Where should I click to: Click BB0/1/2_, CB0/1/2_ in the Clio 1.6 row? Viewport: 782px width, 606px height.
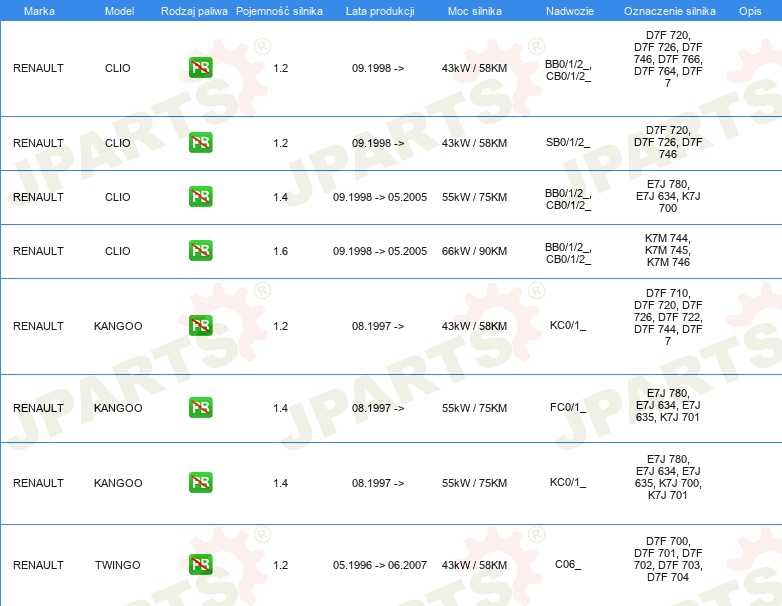tap(568, 253)
